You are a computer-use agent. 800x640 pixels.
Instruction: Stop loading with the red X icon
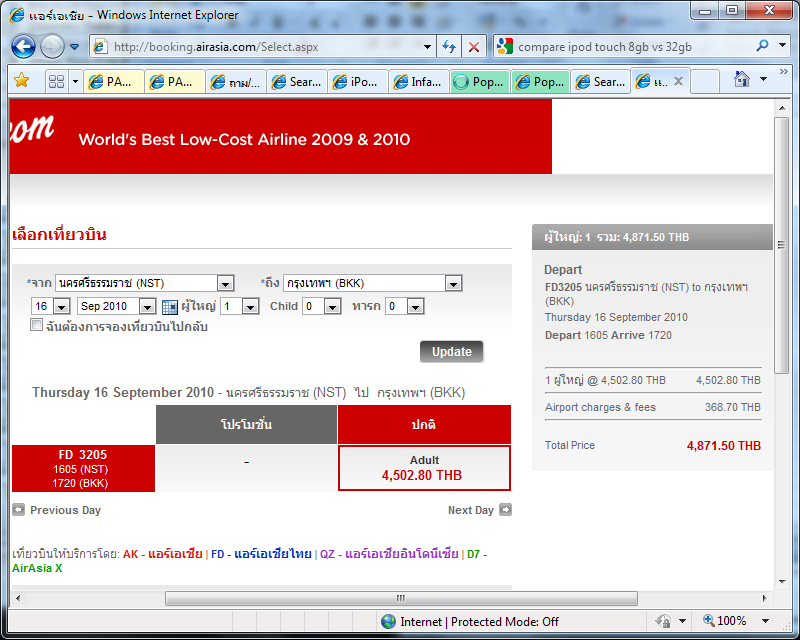pyautogui.click(x=474, y=47)
